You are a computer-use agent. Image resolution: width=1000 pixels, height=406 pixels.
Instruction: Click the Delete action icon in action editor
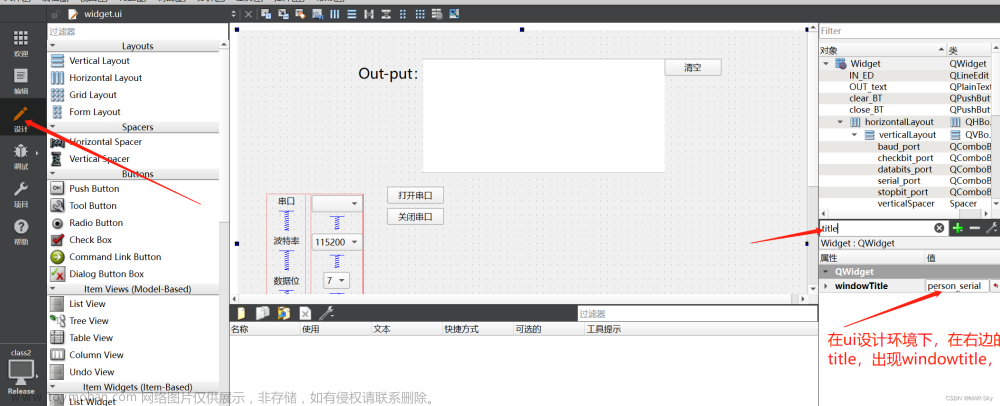[x=305, y=313]
